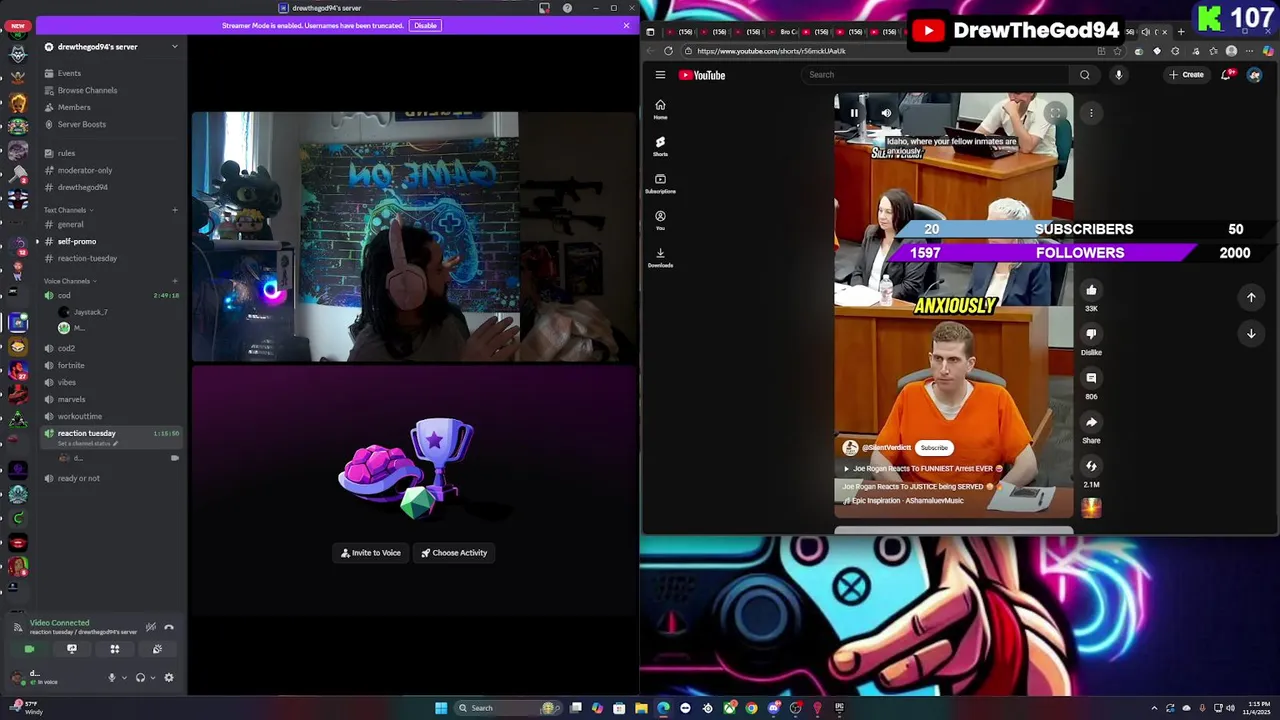Open the reaction-tuesday text channel
Viewport: 1280px width, 720px height.
110,258
